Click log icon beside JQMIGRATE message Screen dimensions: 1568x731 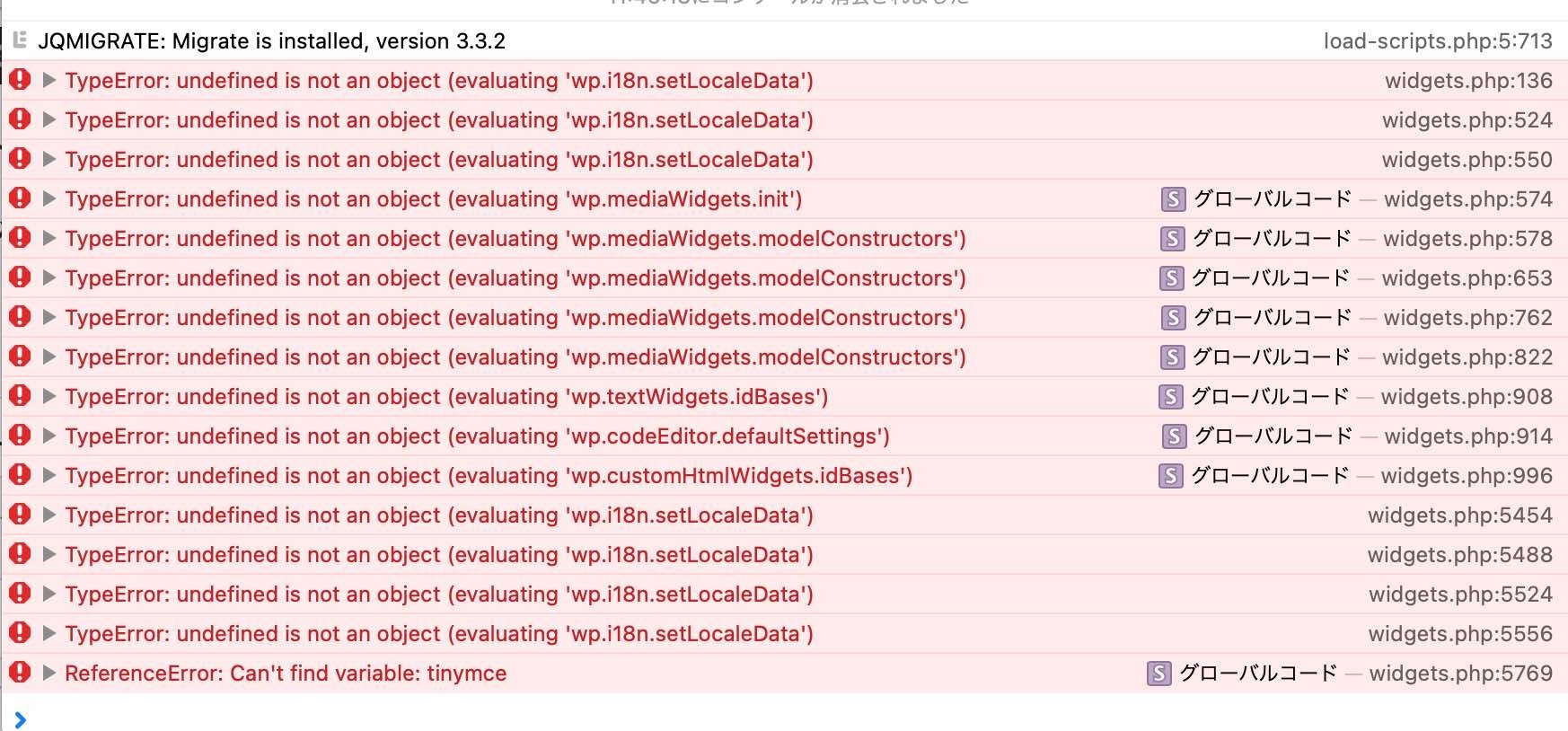click(19, 40)
